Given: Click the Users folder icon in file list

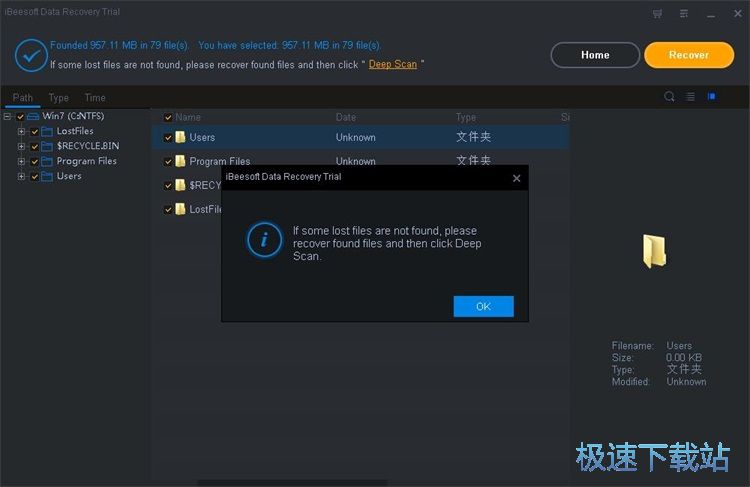Looking at the screenshot, I should point(180,137).
